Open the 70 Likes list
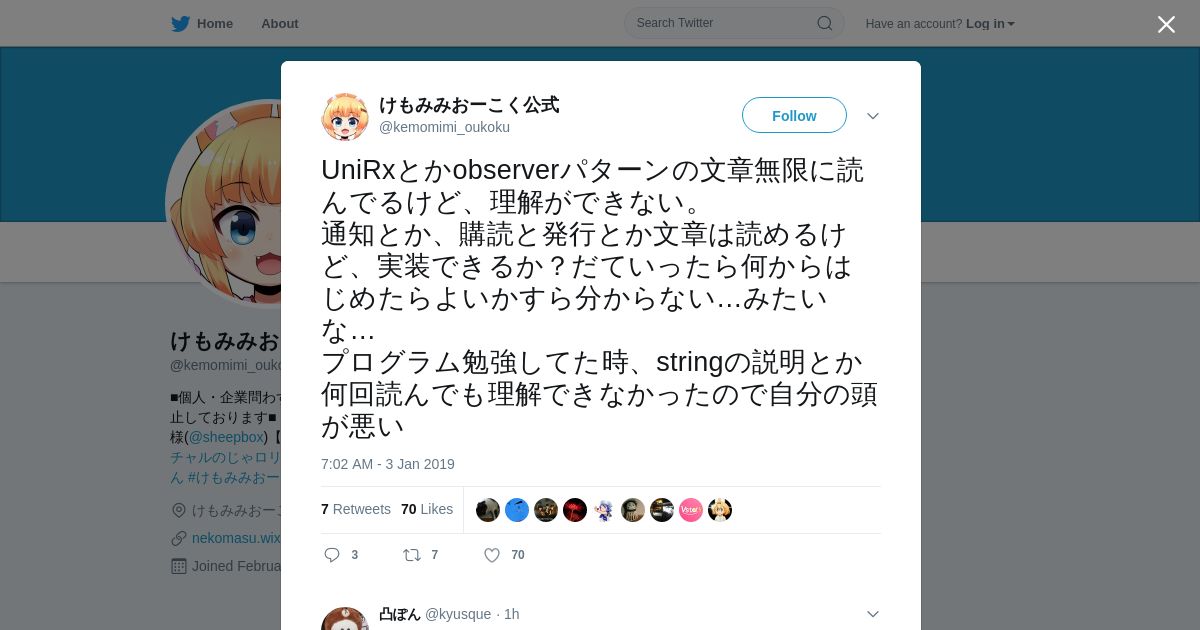1200x630 pixels. (x=427, y=509)
